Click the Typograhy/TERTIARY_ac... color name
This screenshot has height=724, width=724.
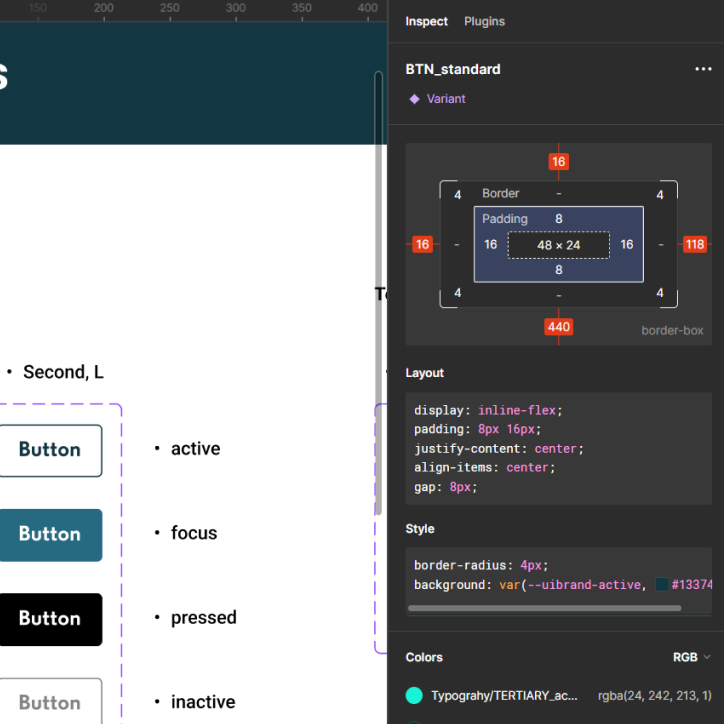[x=504, y=696]
